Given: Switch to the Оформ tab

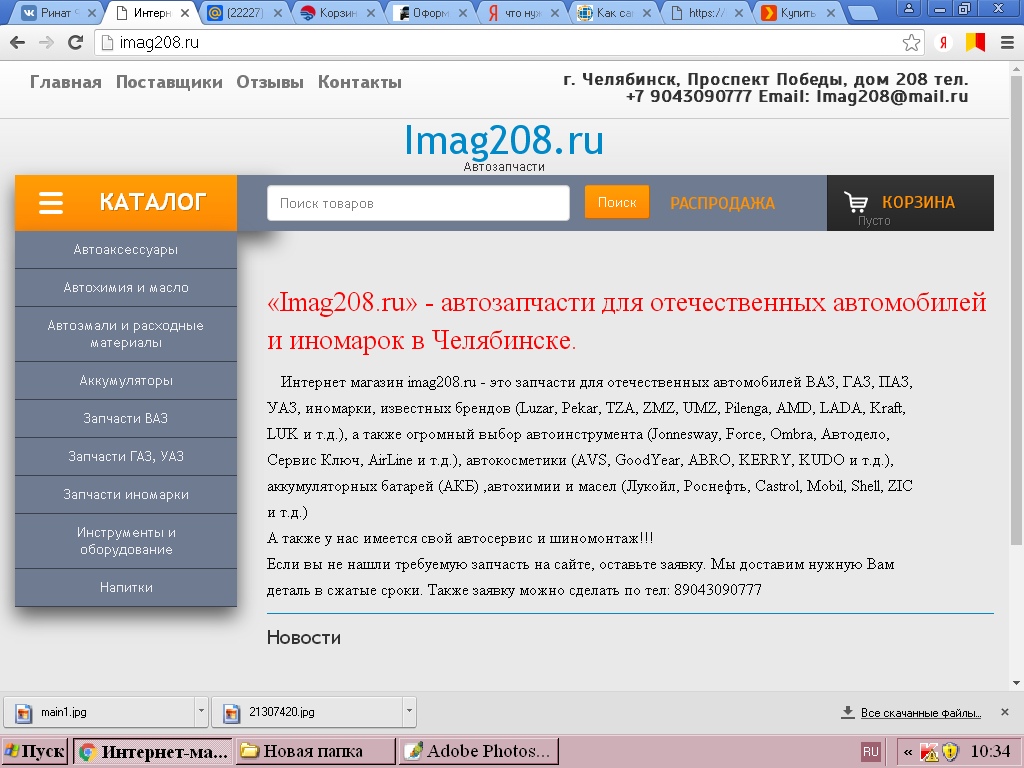Looking at the screenshot, I should pyautogui.click(x=431, y=12).
